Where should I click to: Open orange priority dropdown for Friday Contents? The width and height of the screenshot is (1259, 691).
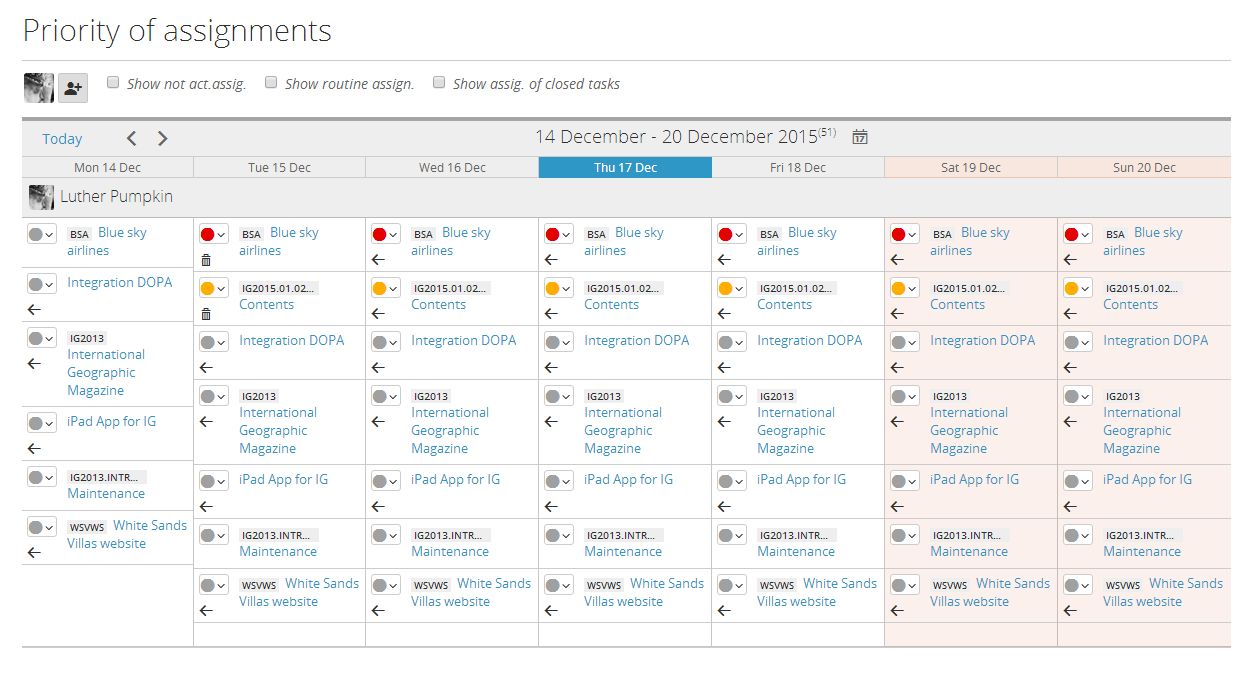pyautogui.click(x=731, y=289)
